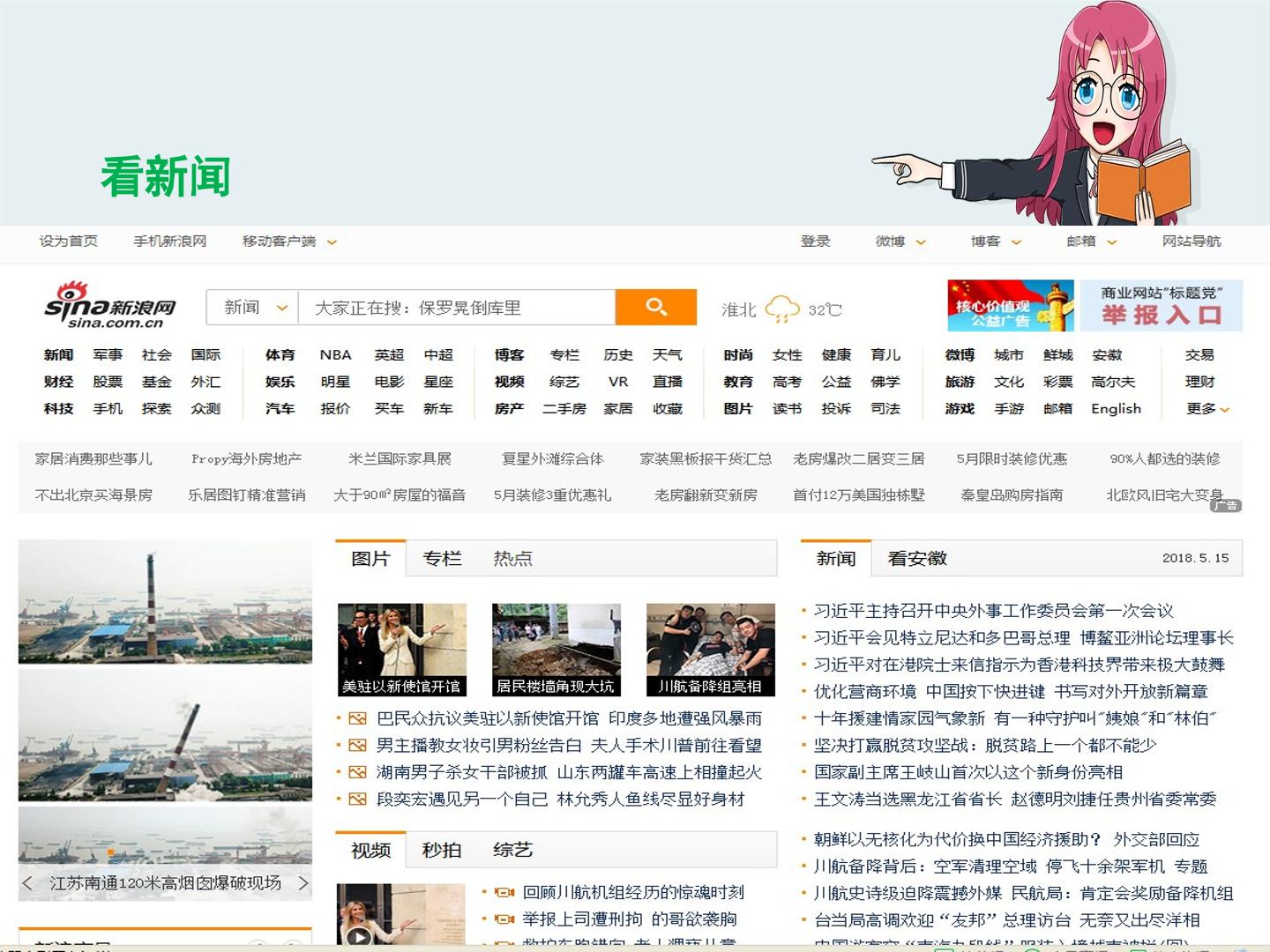This screenshot has width=1270, height=952.
Task: Open the 举报入口 banner
Action: 1162,305
